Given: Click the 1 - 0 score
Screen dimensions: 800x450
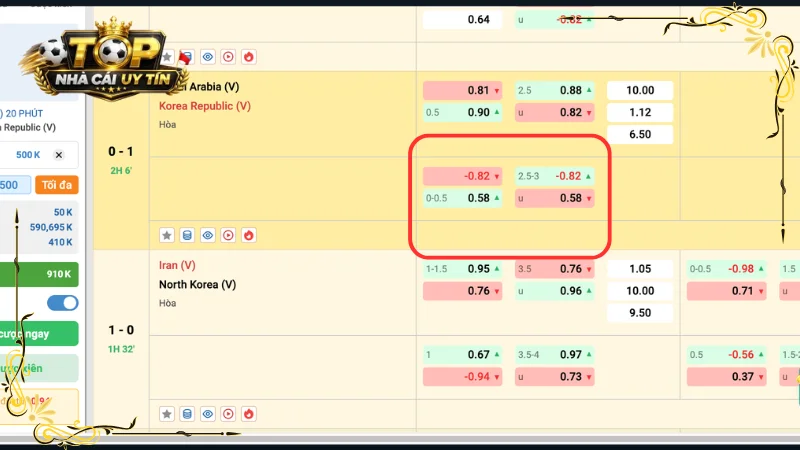Looking at the screenshot, I should (x=121, y=330).
